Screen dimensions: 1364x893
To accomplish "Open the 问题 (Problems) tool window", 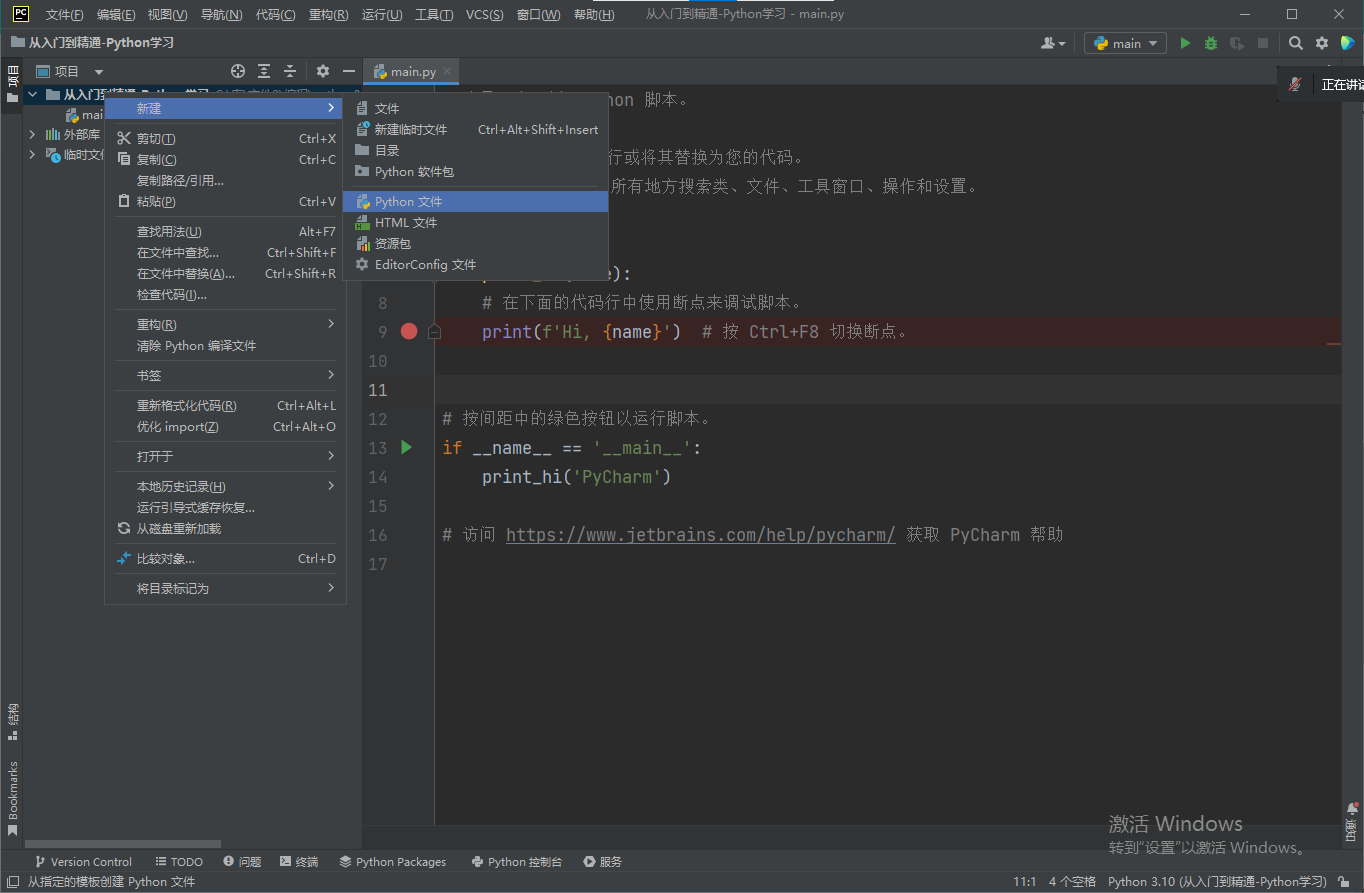I will [242, 861].
